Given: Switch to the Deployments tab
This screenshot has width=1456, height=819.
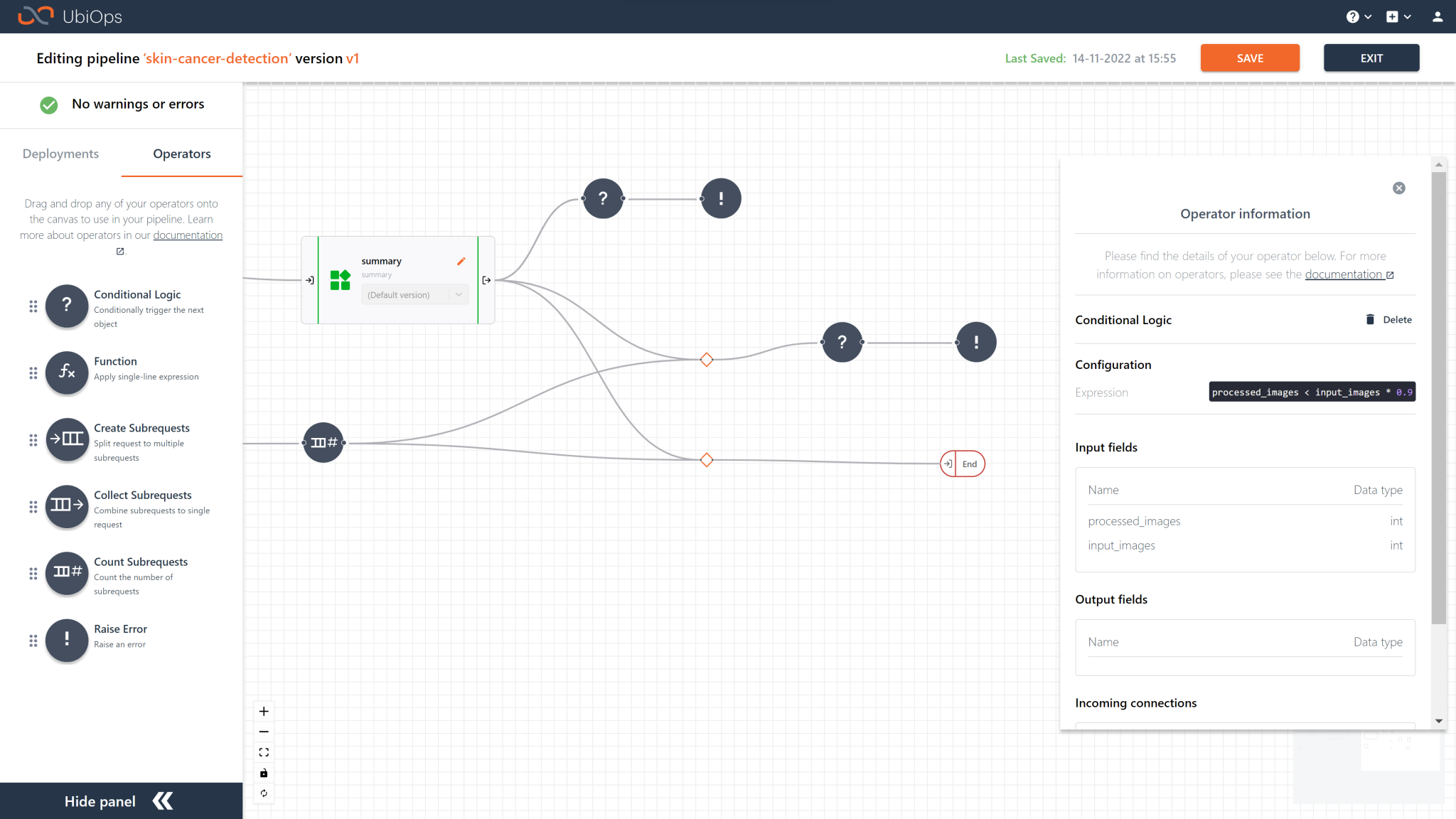Looking at the screenshot, I should point(60,154).
